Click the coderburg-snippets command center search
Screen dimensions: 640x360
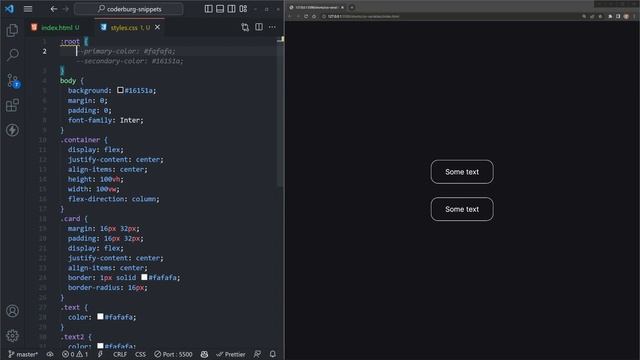click(x=129, y=9)
